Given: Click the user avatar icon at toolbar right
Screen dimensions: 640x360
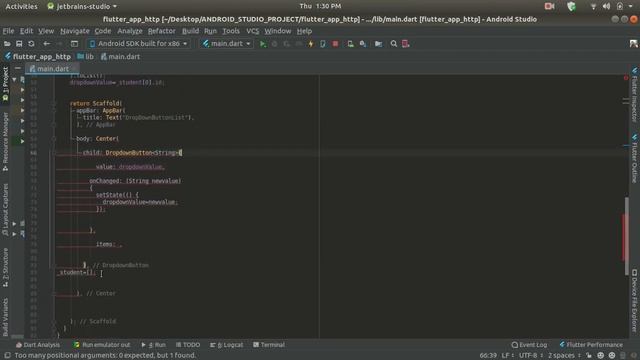Looking at the screenshot, I should click(x=633, y=44).
